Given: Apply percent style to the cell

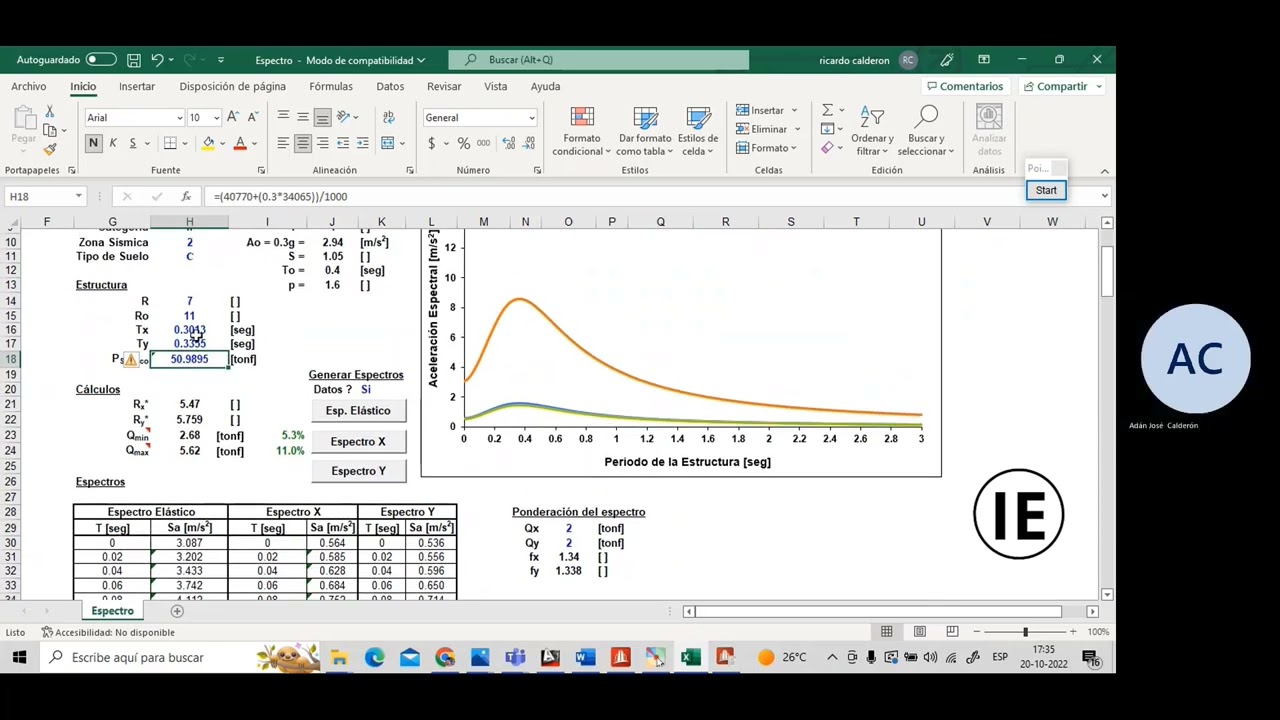Looking at the screenshot, I should click(464, 144).
